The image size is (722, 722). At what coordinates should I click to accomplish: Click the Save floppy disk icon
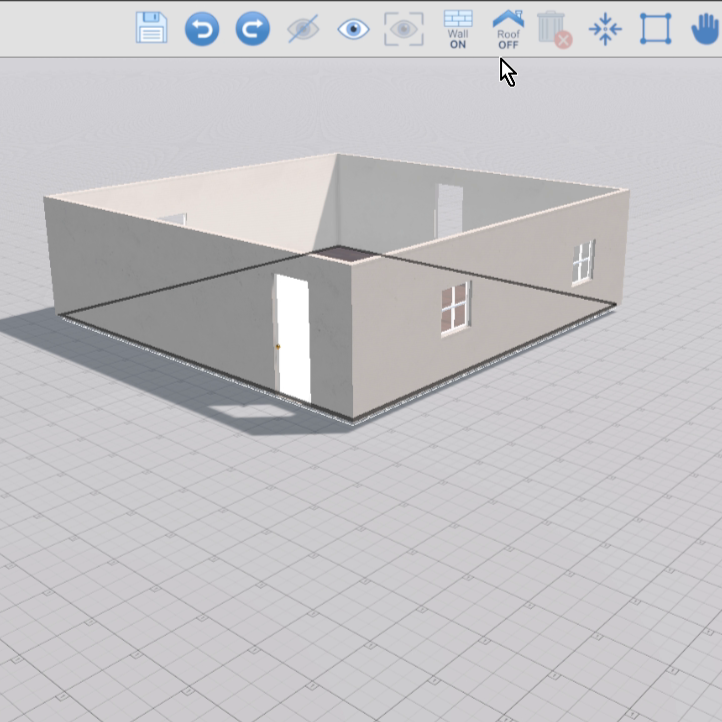(x=151, y=29)
